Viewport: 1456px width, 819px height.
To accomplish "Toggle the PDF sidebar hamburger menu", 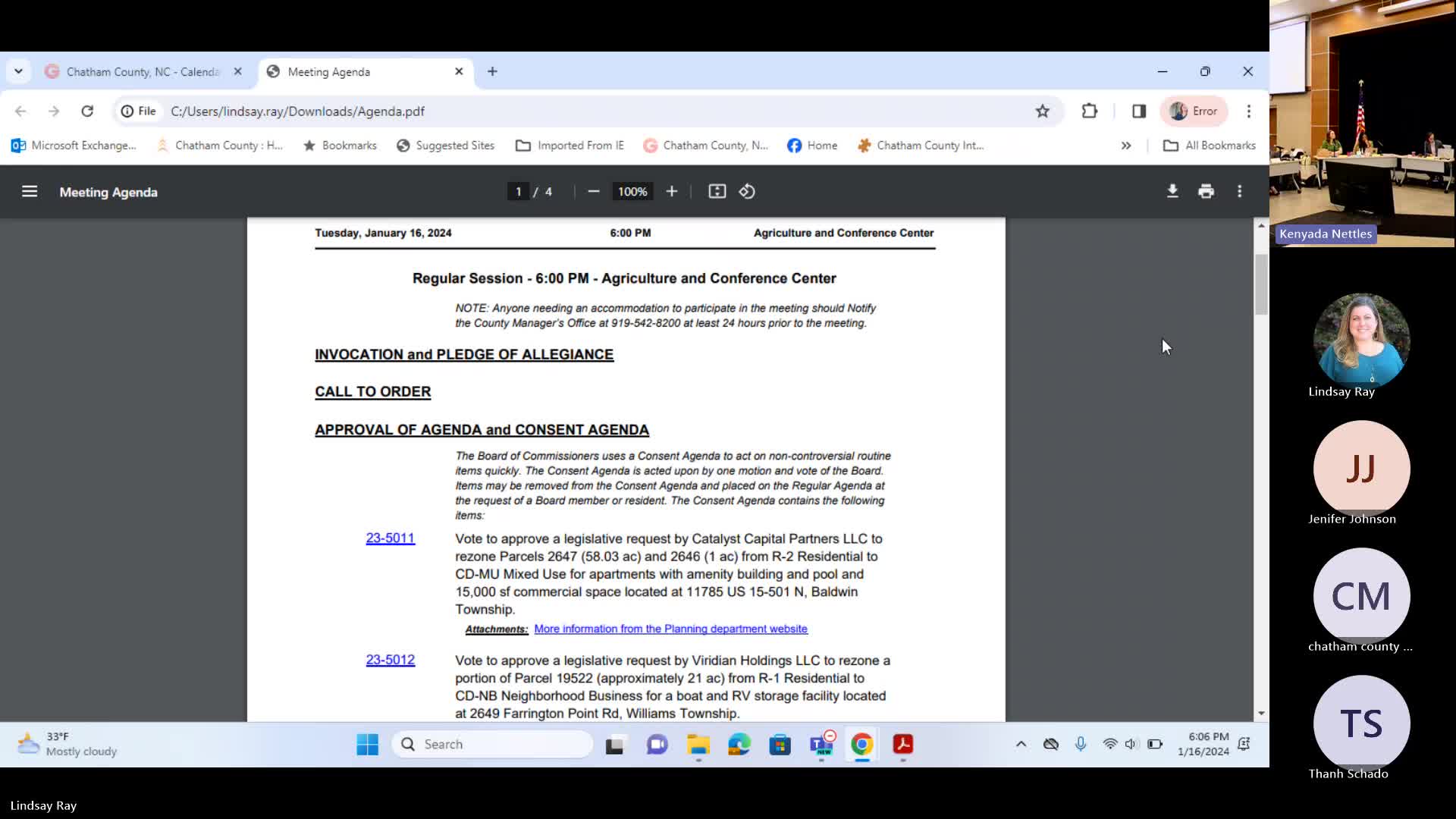I will 30,192.
